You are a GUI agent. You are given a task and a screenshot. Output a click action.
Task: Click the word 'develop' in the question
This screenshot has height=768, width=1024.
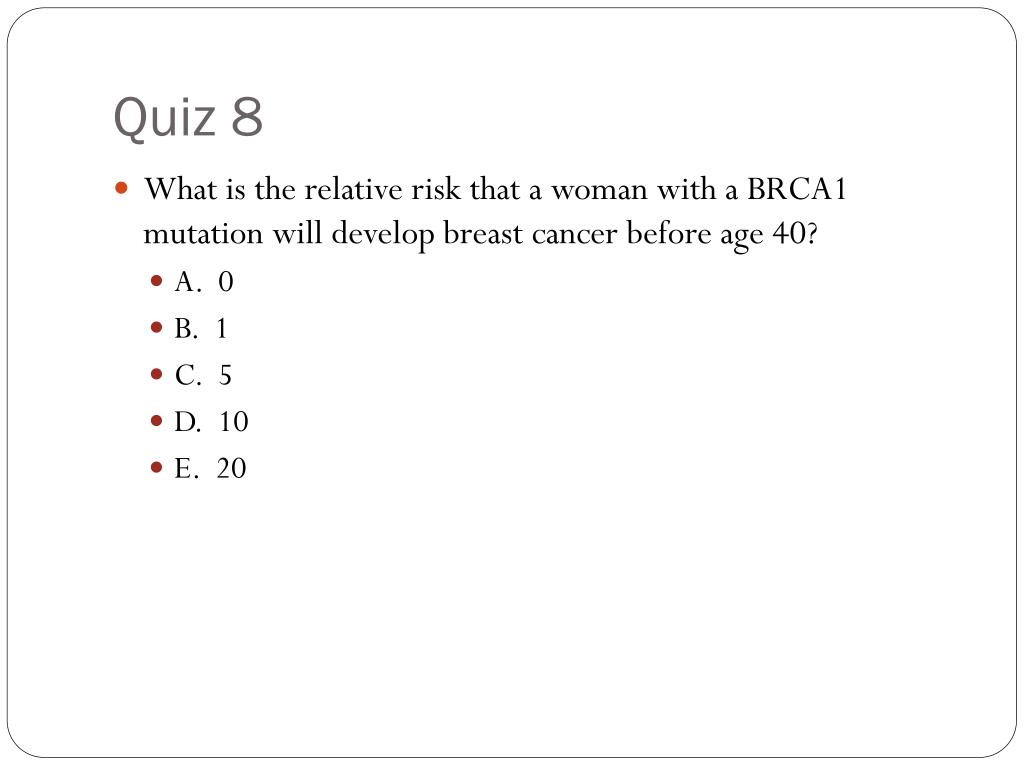[x=383, y=235]
